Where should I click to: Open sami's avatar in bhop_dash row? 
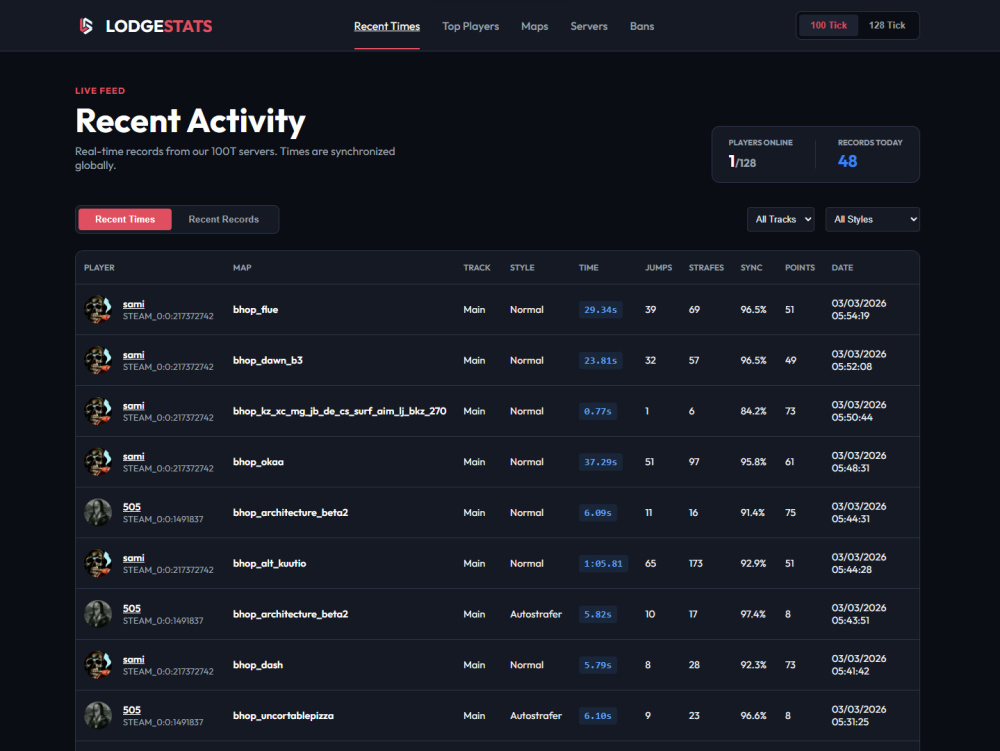(x=98, y=665)
